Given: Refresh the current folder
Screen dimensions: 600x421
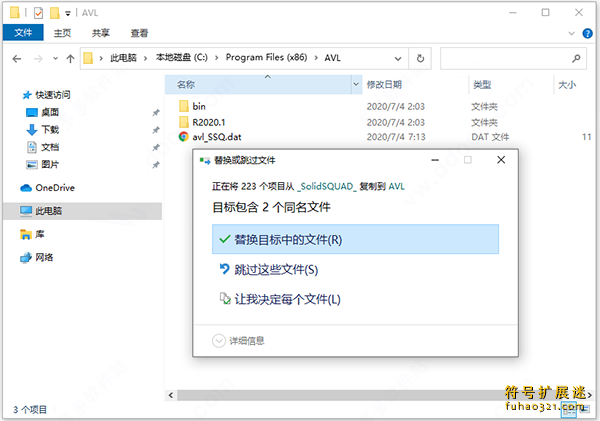Looking at the screenshot, I should click(x=420, y=59).
